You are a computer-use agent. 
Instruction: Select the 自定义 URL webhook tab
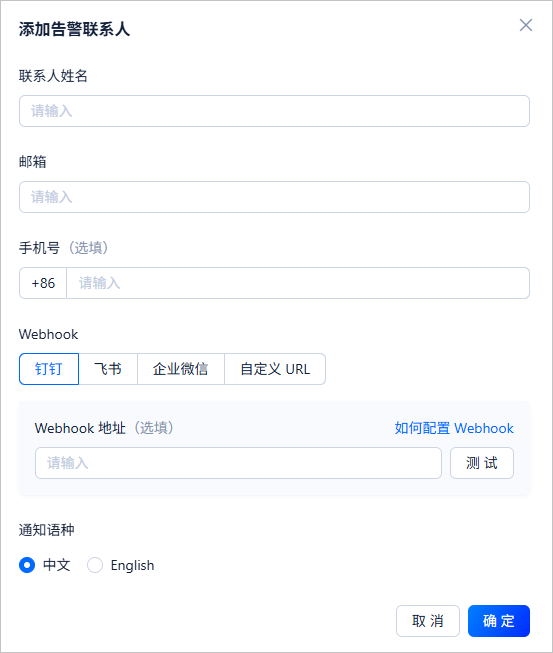tap(275, 369)
